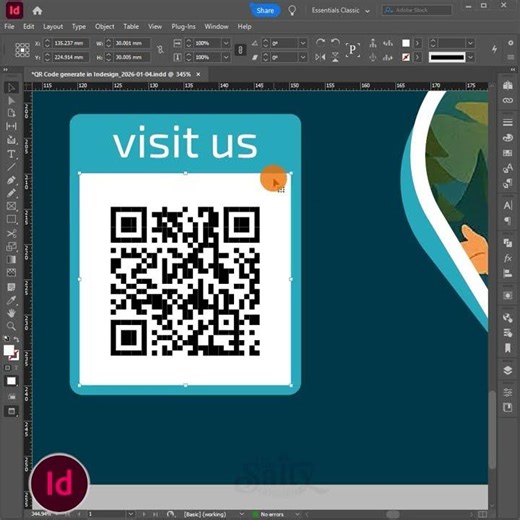
Task: Select the Rectangle tool
Action: click(11, 219)
